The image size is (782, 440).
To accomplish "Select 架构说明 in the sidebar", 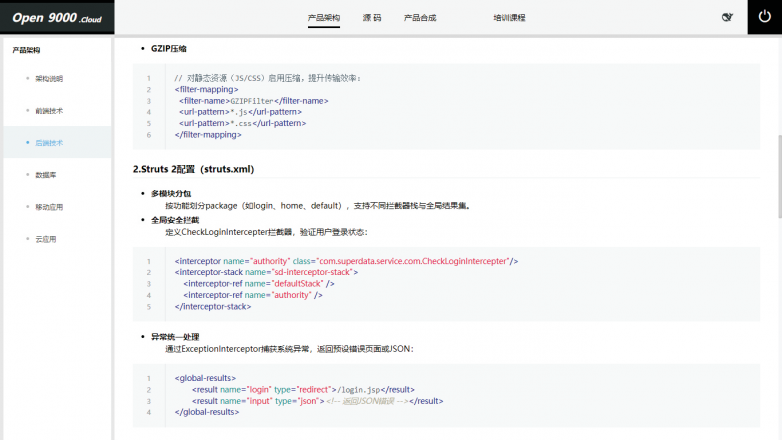I will pyautogui.click(x=49, y=78).
